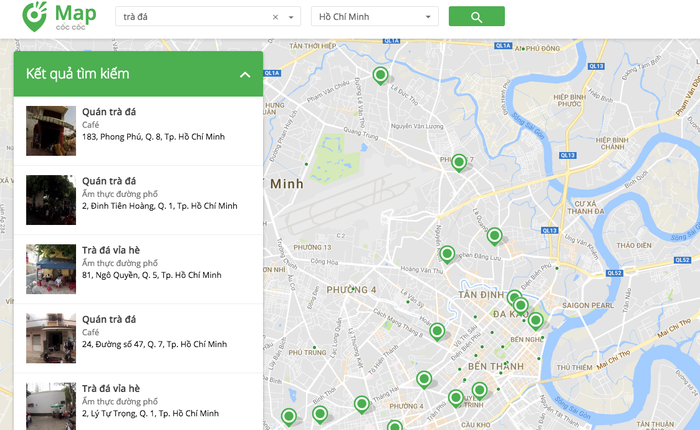
Task: Click 'Café' category under Đường số 47 result
Action: [x=91, y=332]
